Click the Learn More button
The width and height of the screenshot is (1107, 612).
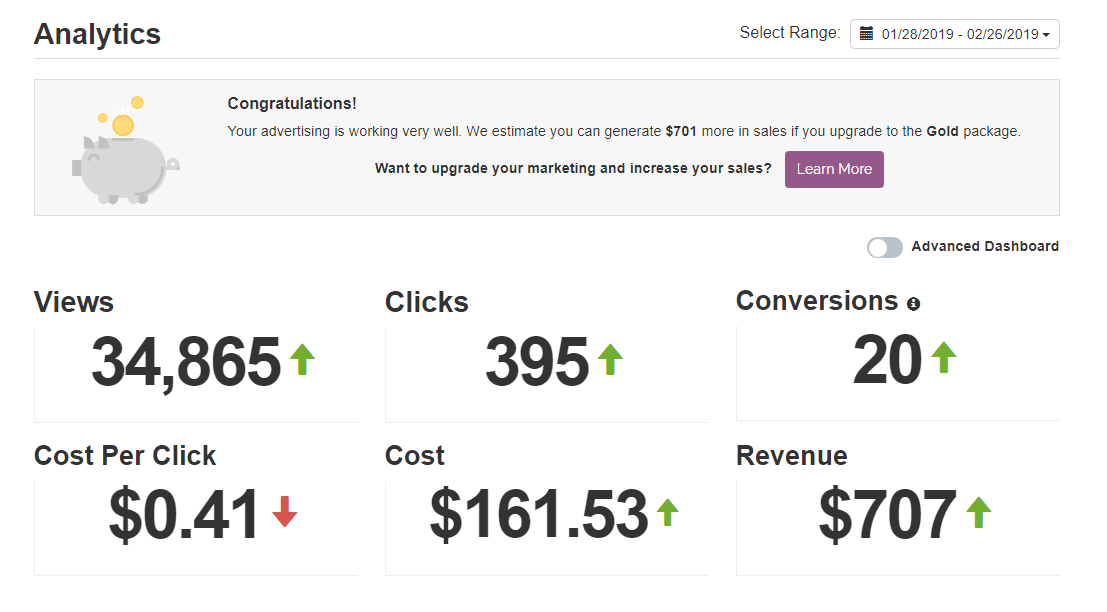834,169
